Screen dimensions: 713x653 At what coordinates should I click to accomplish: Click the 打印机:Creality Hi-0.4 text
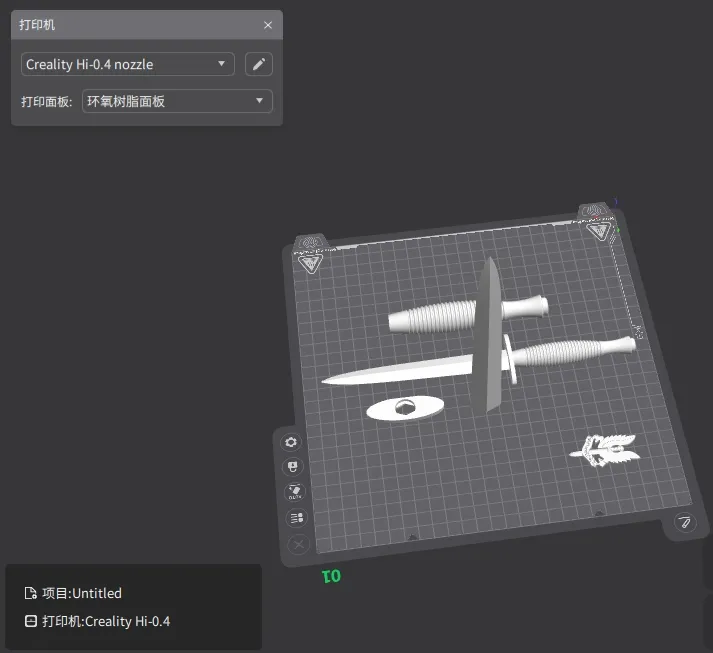pos(106,621)
